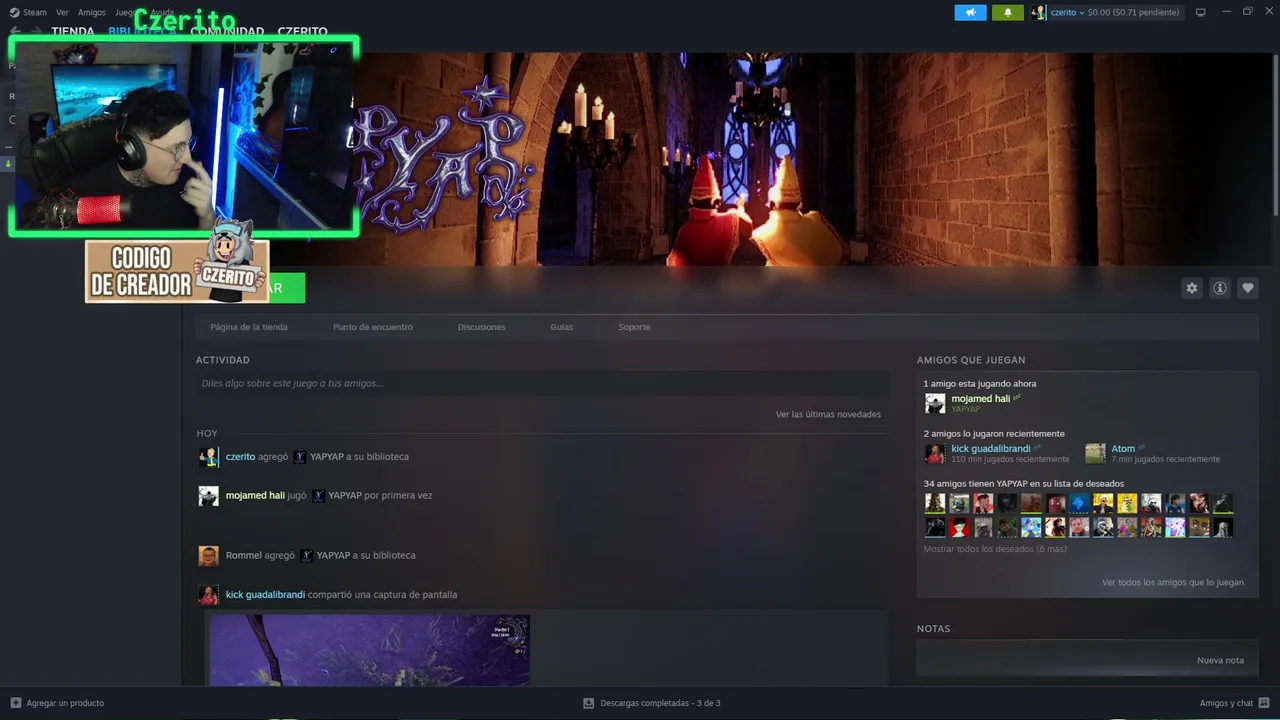Click Ver las últimas novedades link
The width and height of the screenshot is (1280, 720).
828,414
